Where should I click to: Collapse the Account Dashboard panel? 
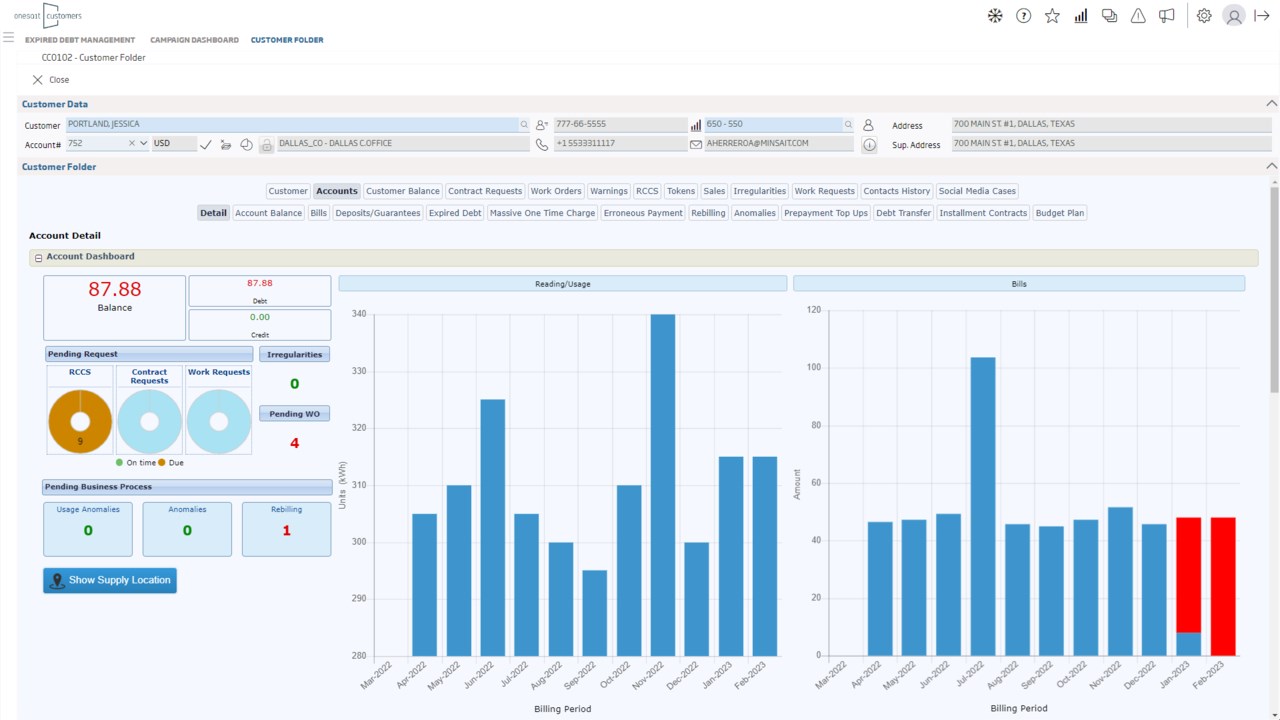pos(39,258)
